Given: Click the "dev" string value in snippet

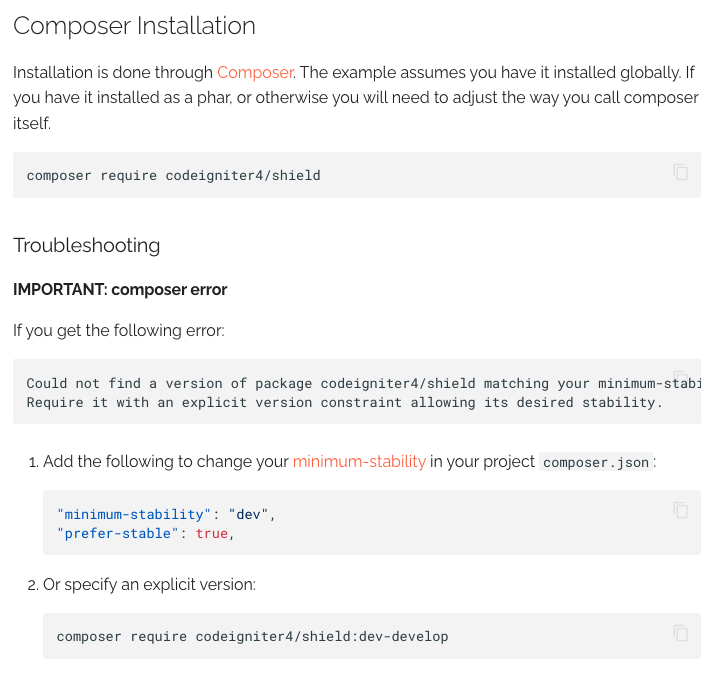Looking at the screenshot, I should (248, 514).
